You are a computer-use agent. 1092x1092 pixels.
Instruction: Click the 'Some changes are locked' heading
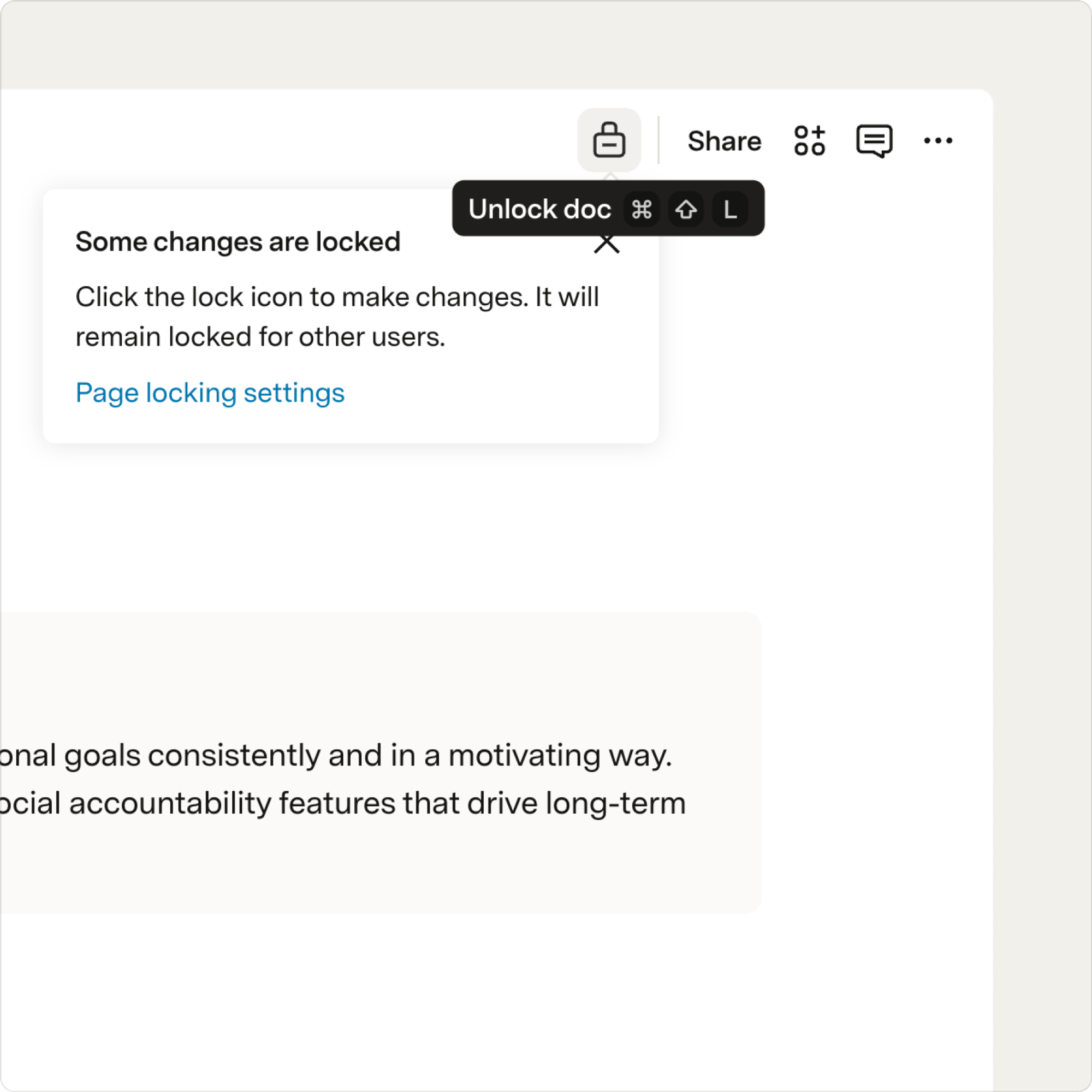tap(238, 242)
